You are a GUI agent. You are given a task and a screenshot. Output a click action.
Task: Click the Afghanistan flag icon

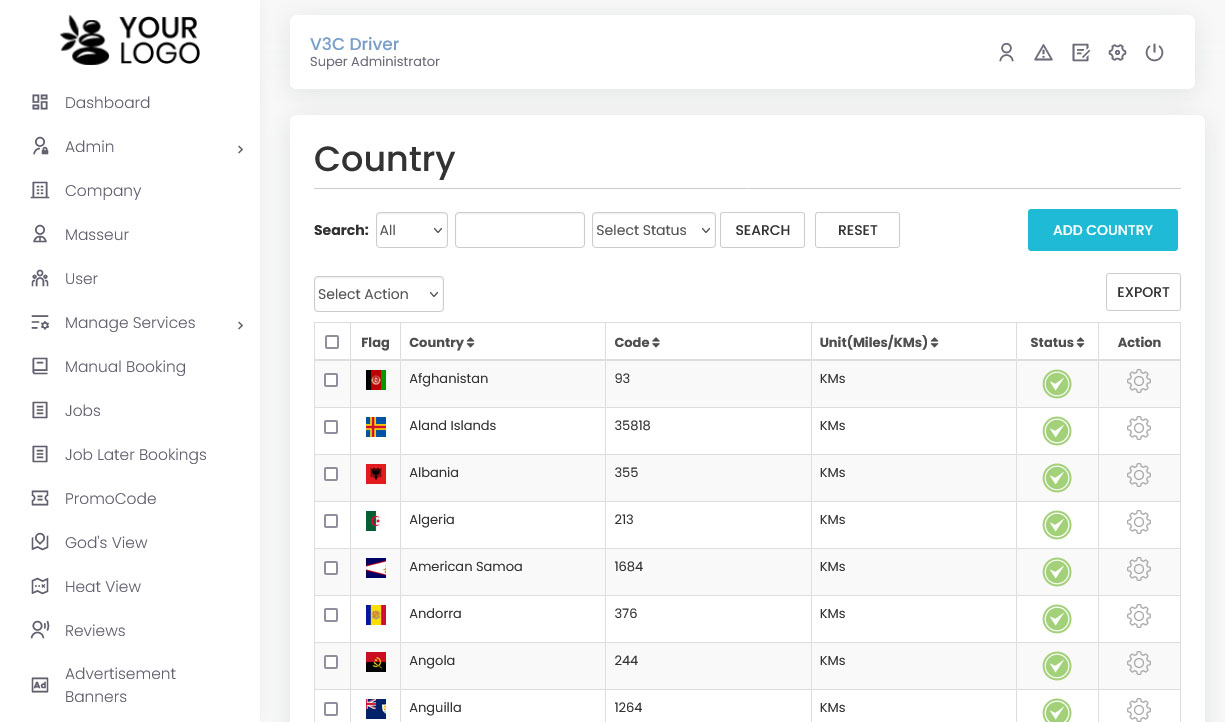pos(376,380)
